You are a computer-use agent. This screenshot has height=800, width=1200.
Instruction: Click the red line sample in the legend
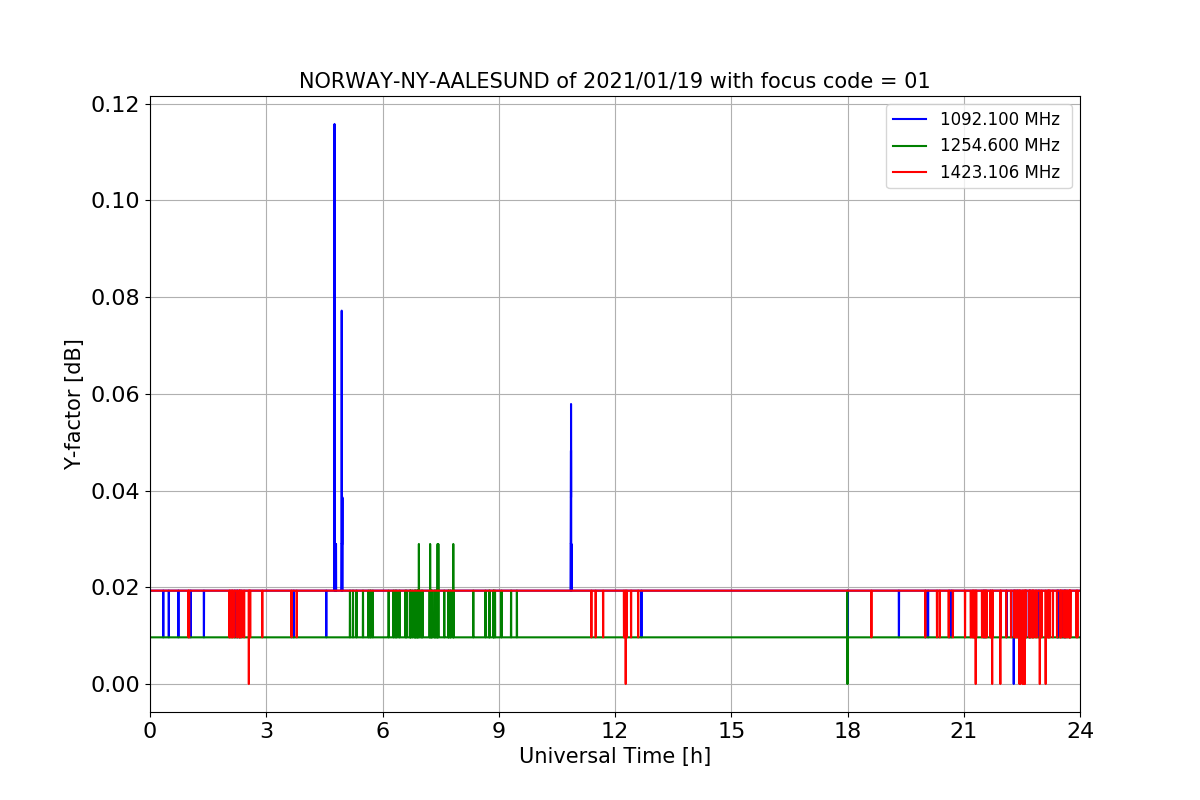(910, 172)
